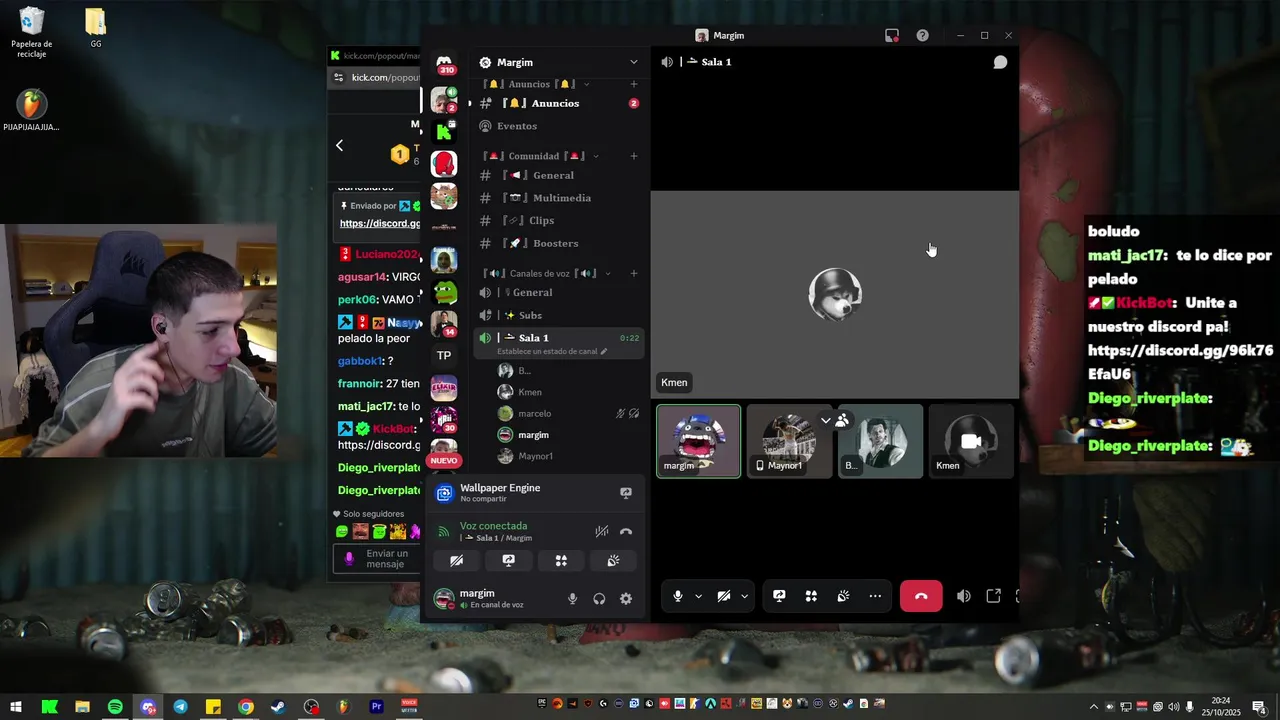Open discord.gg link in Kick pinned message
This screenshot has height=720, width=1280.
[380, 224]
